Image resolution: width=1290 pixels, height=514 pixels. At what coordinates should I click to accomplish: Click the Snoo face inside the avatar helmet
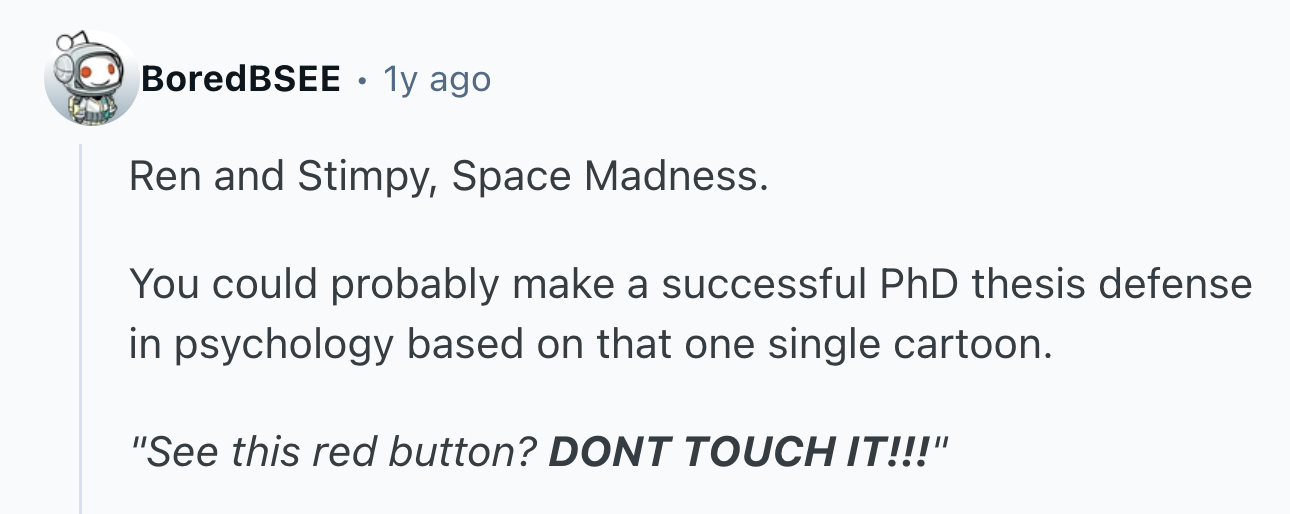click(x=98, y=73)
